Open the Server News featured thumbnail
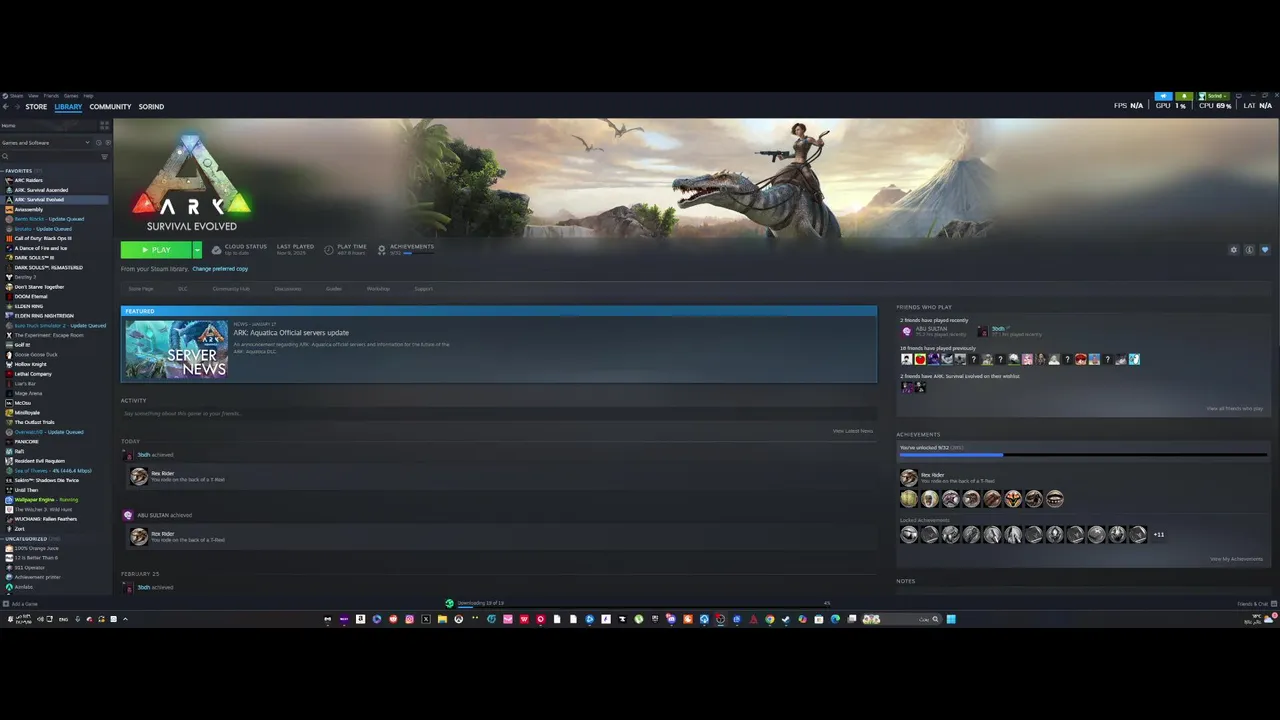 coord(176,349)
